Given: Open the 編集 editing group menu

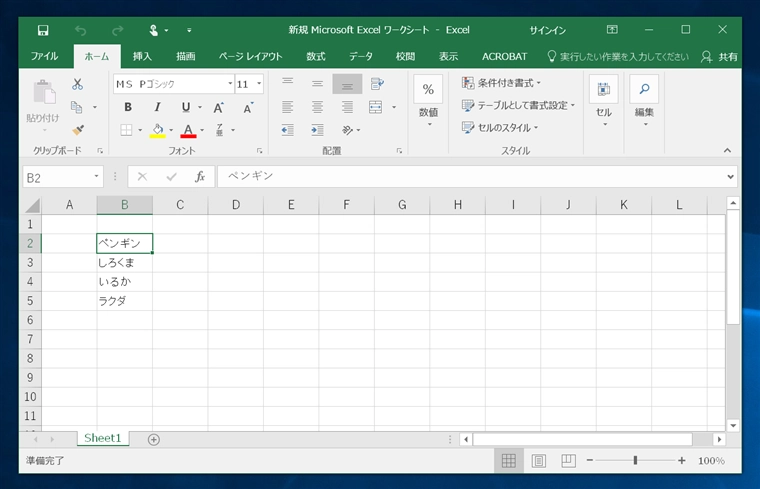Looking at the screenshot, I should coord(644,102).
